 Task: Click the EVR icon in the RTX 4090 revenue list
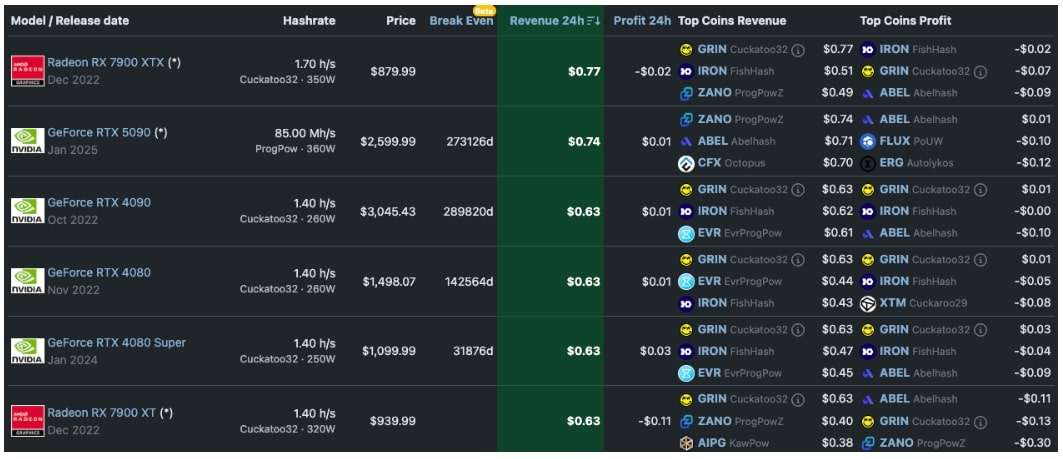[687, 233]
